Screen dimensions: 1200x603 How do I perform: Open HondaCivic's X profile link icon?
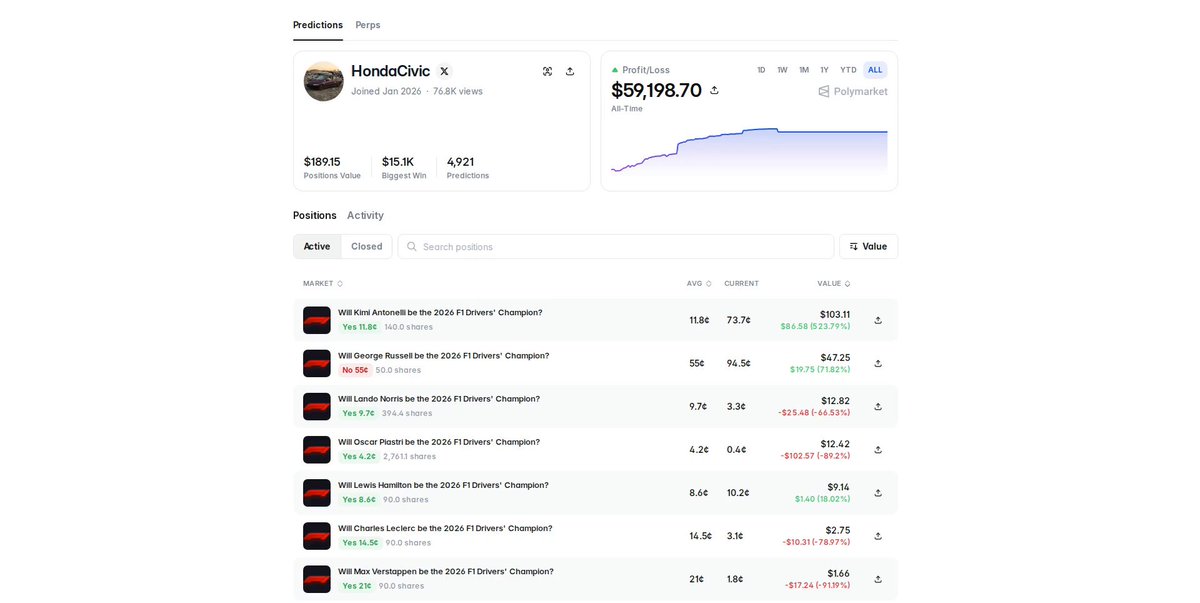pos(444,71)
